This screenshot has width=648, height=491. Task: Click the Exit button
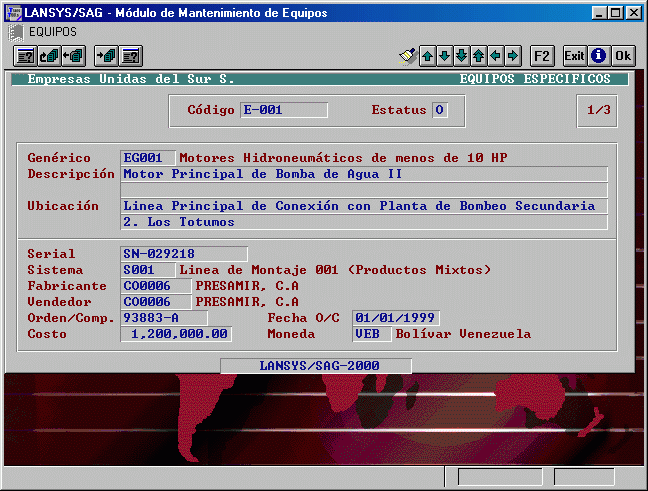pyautogui.click(x=575, y=56)
